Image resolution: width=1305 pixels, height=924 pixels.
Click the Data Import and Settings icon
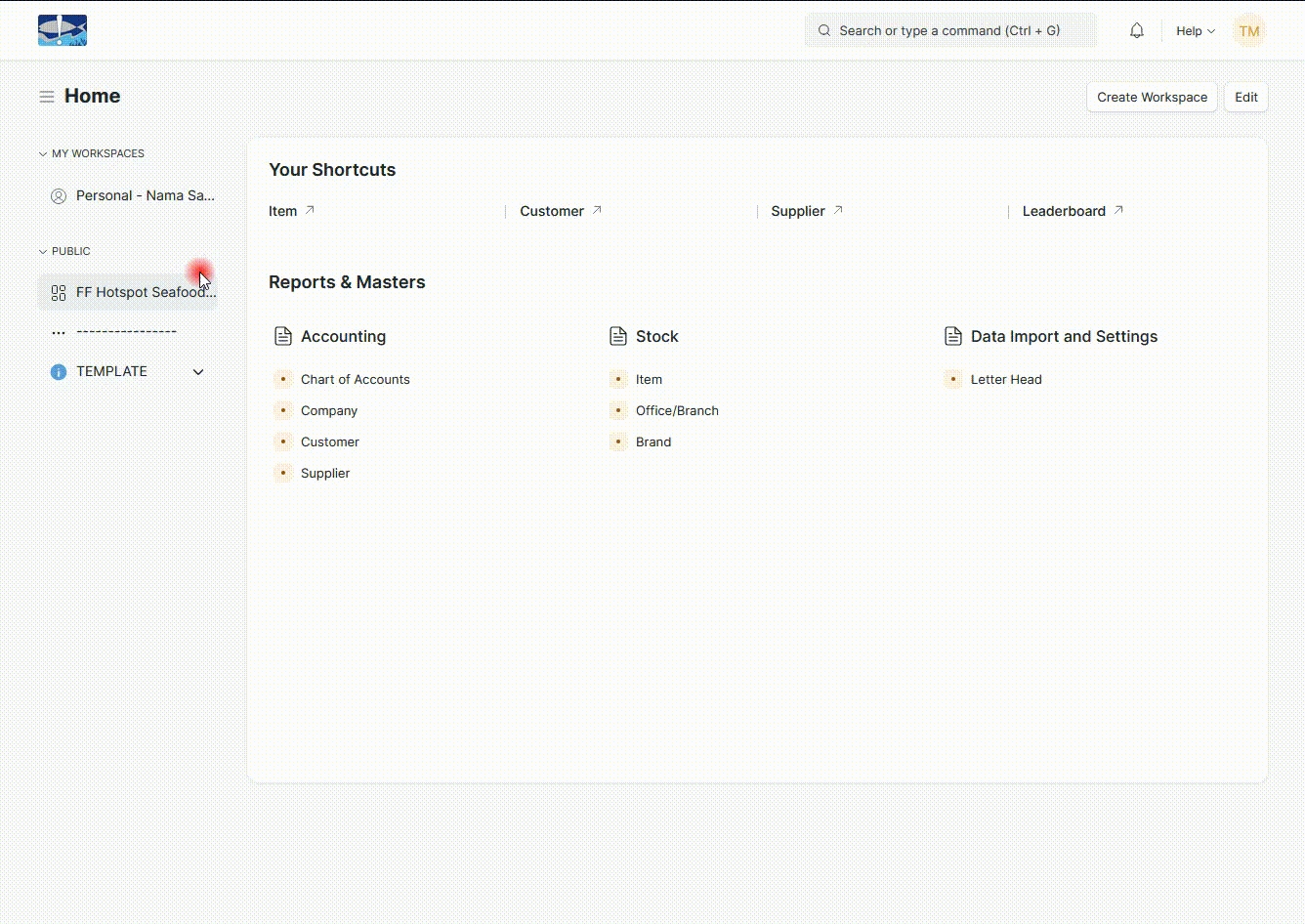953,337
